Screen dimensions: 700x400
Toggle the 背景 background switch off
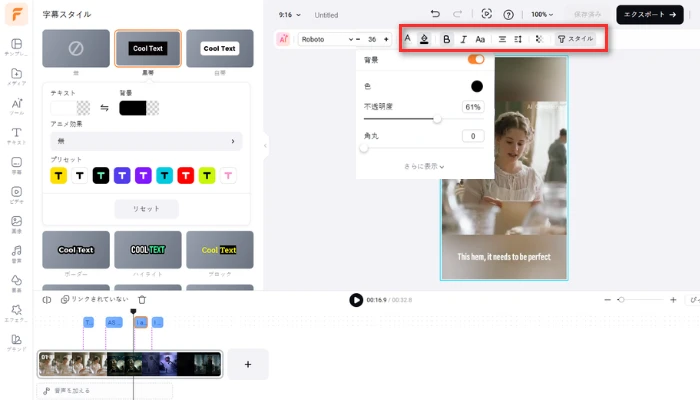(x=476, y=60)
